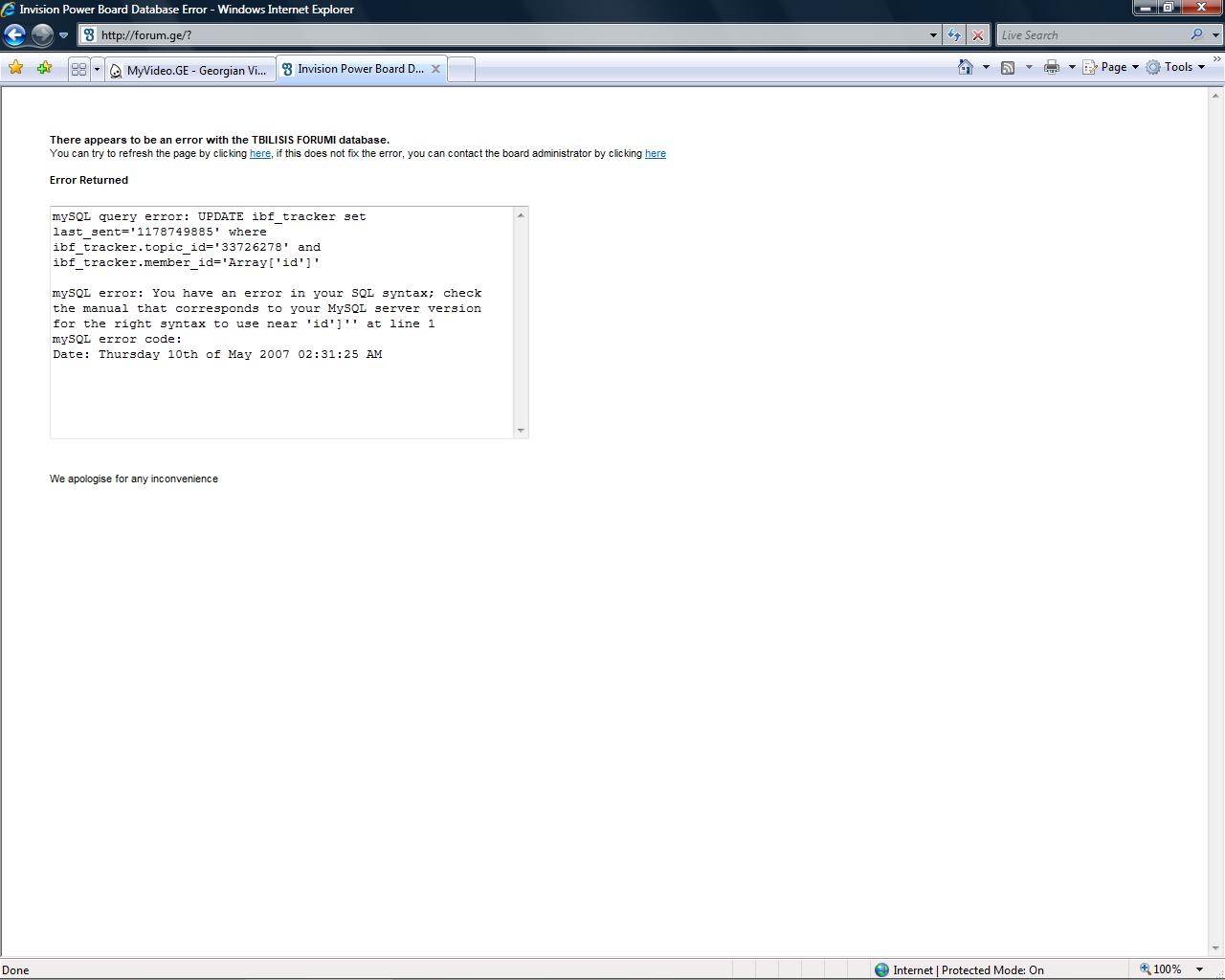Viewport: 1225px width, 980px height.
Task: Close the Invision Power Board tab
Action: (x=435, y=69)
